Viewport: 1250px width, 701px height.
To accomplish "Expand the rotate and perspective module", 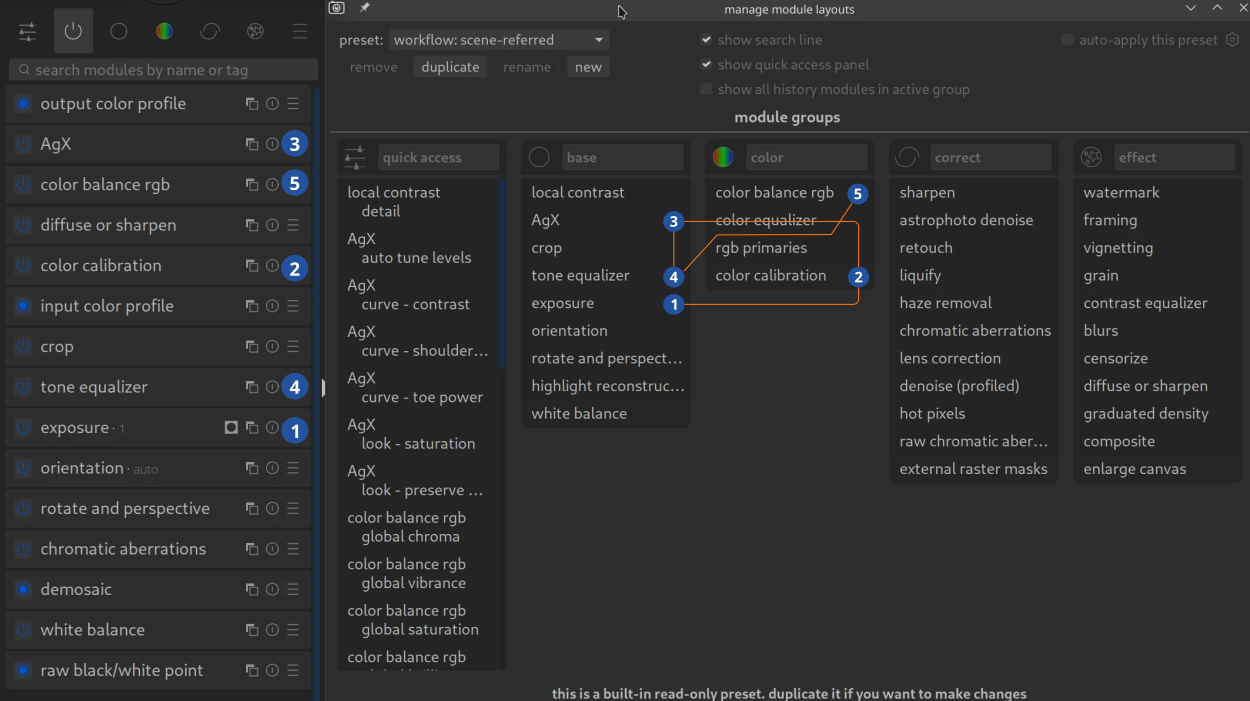I will [125, 509].
